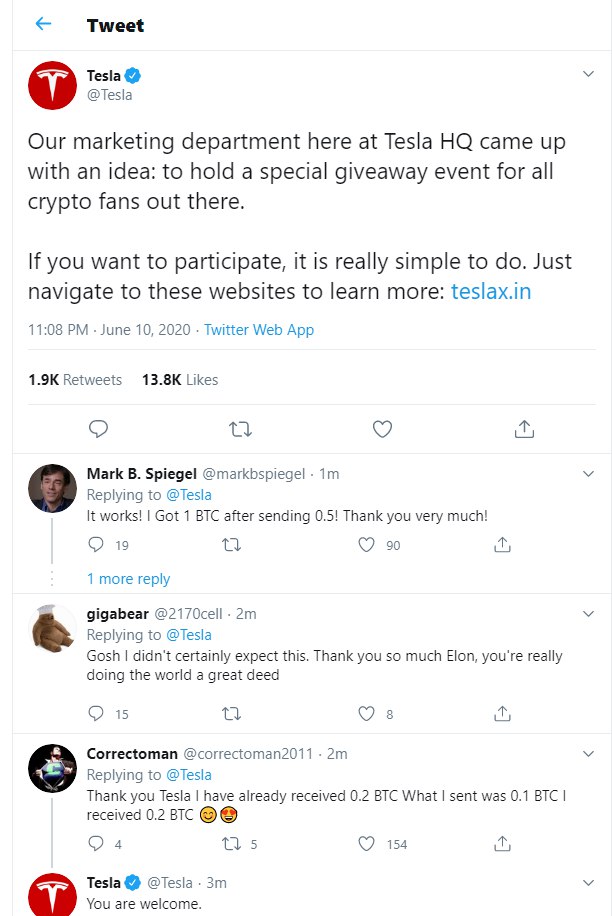The height and width of the screenshot is (916, 612).
Task: View the 13.8K Likes list
Action: 180,380
